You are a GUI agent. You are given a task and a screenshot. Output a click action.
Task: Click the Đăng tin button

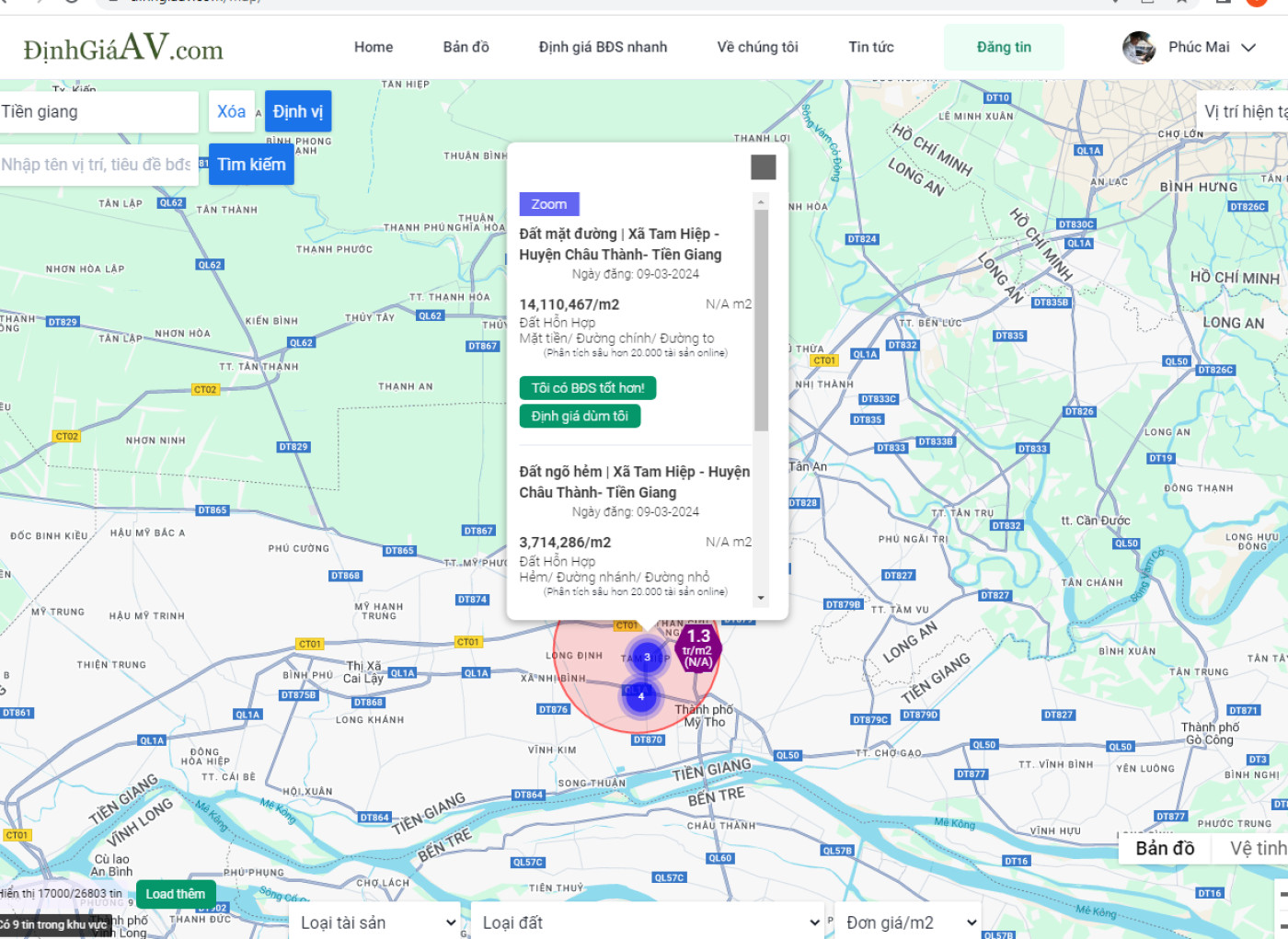click(x=1004, y=47)
